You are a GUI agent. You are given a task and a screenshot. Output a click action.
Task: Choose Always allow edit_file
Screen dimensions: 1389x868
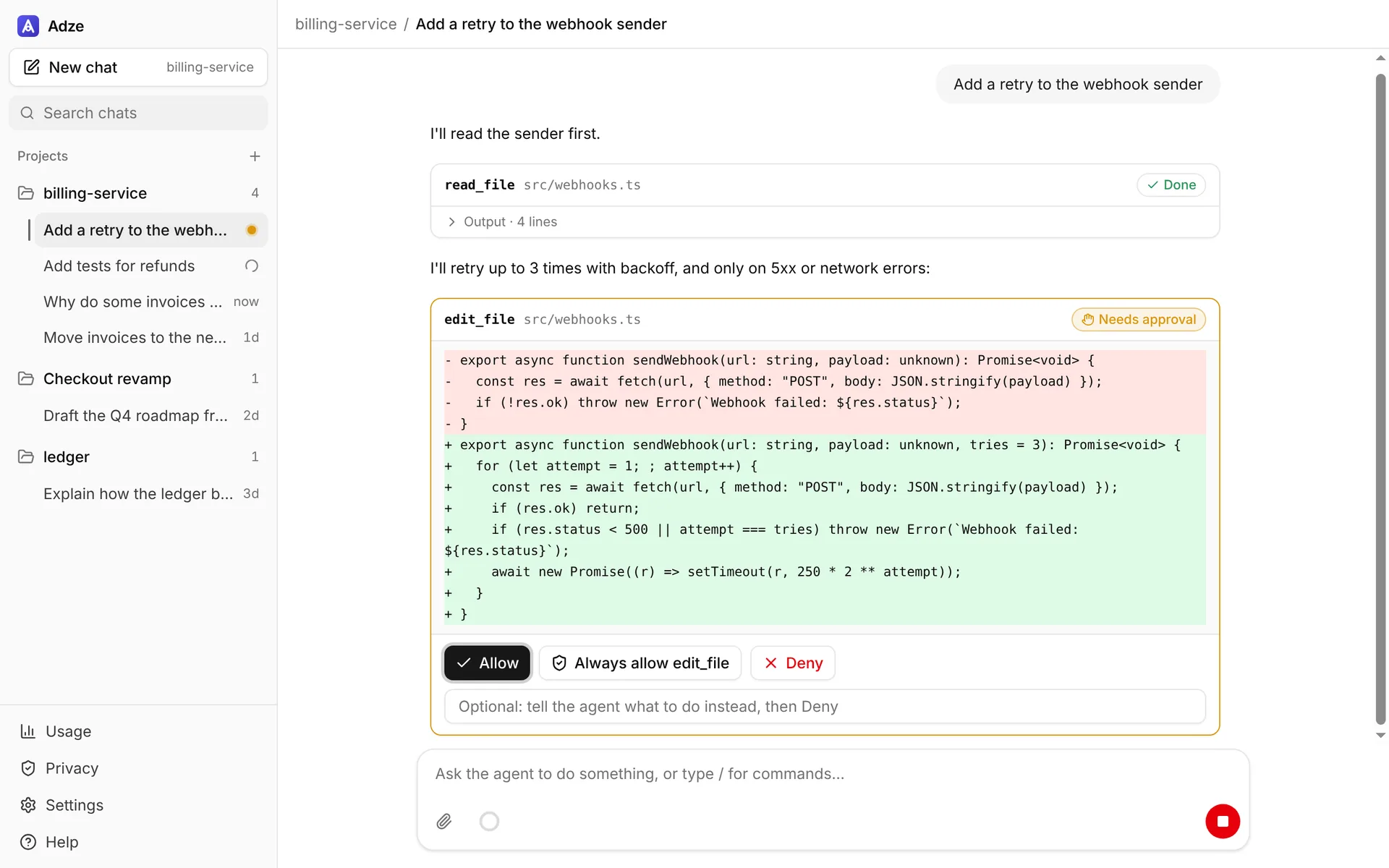pos(640,663)
